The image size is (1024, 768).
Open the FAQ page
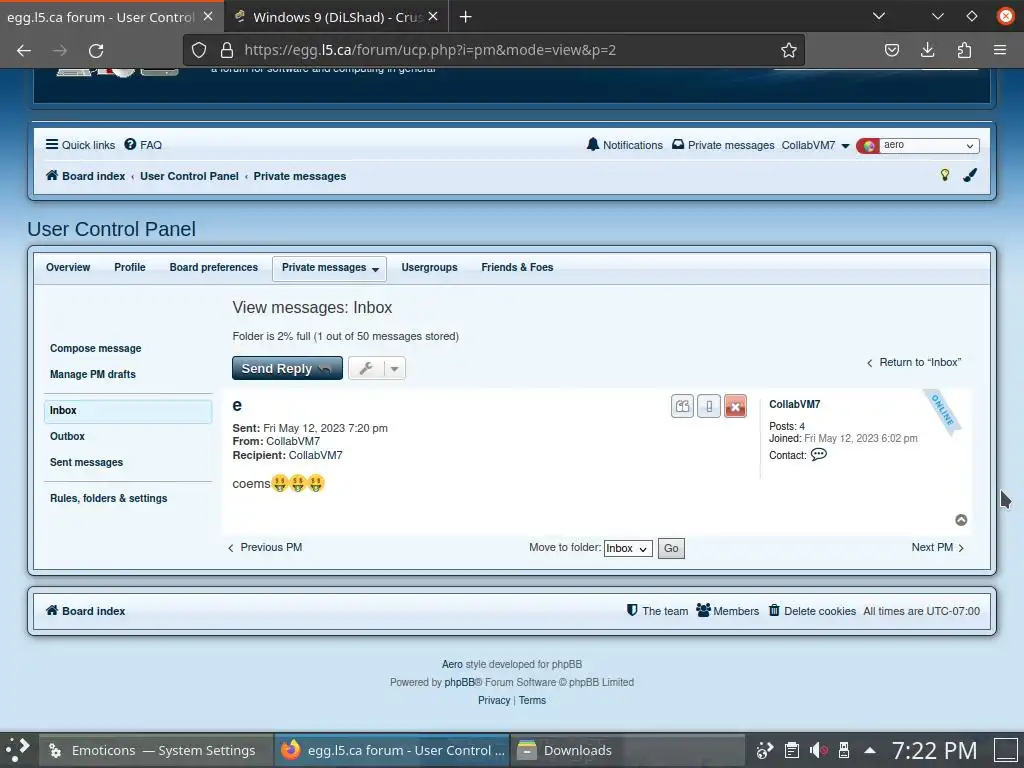point(143,145)
